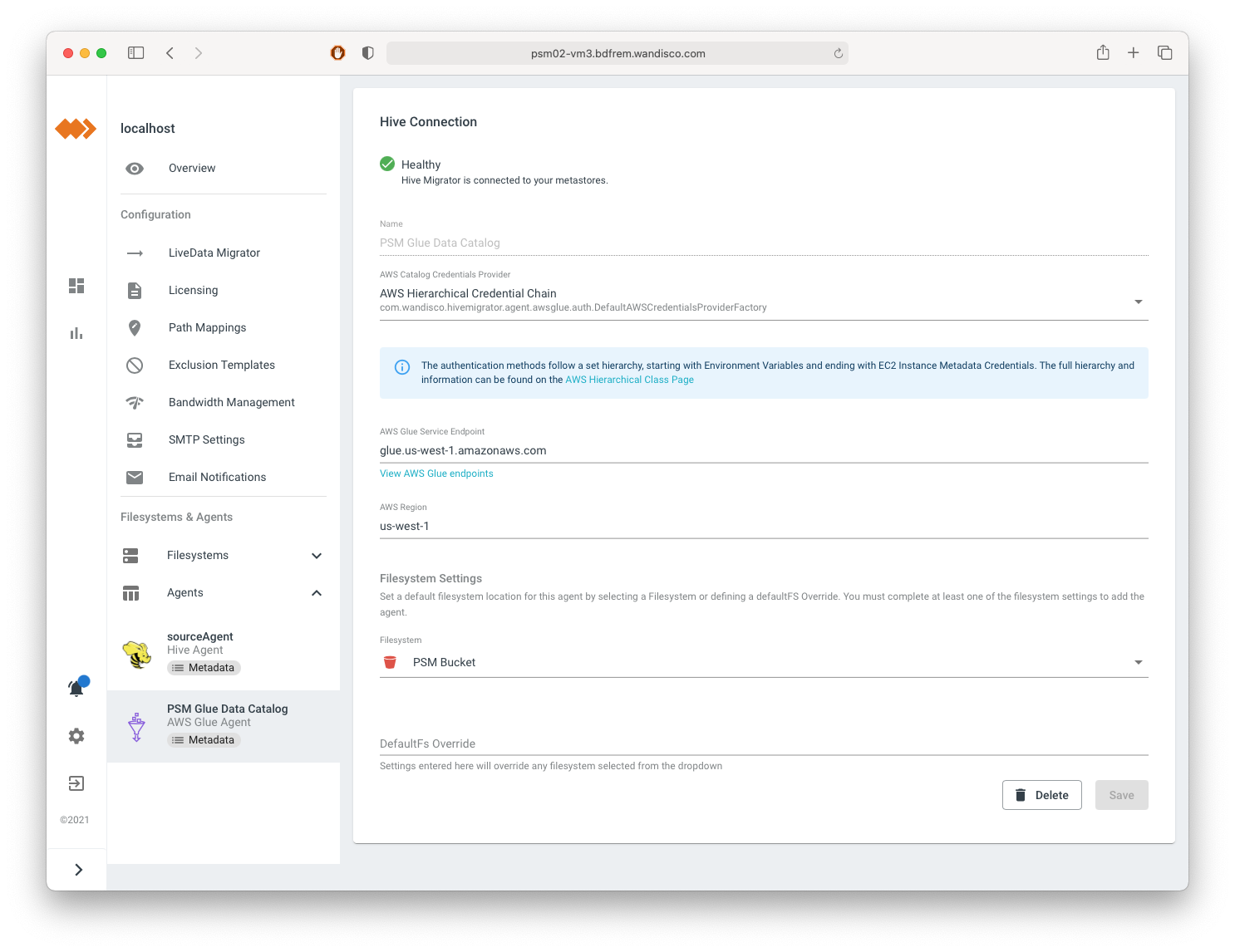Collapse the Agents section
This screenshot has width=1235, height=952.
[316, 593]
